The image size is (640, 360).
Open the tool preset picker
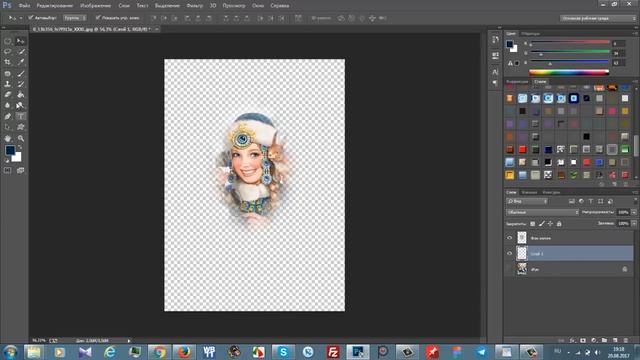15,18
